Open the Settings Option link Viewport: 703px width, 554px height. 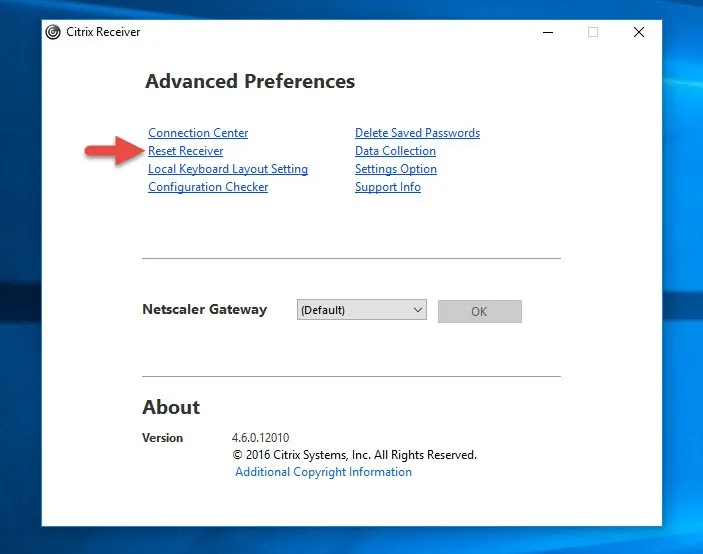[395, 169]
